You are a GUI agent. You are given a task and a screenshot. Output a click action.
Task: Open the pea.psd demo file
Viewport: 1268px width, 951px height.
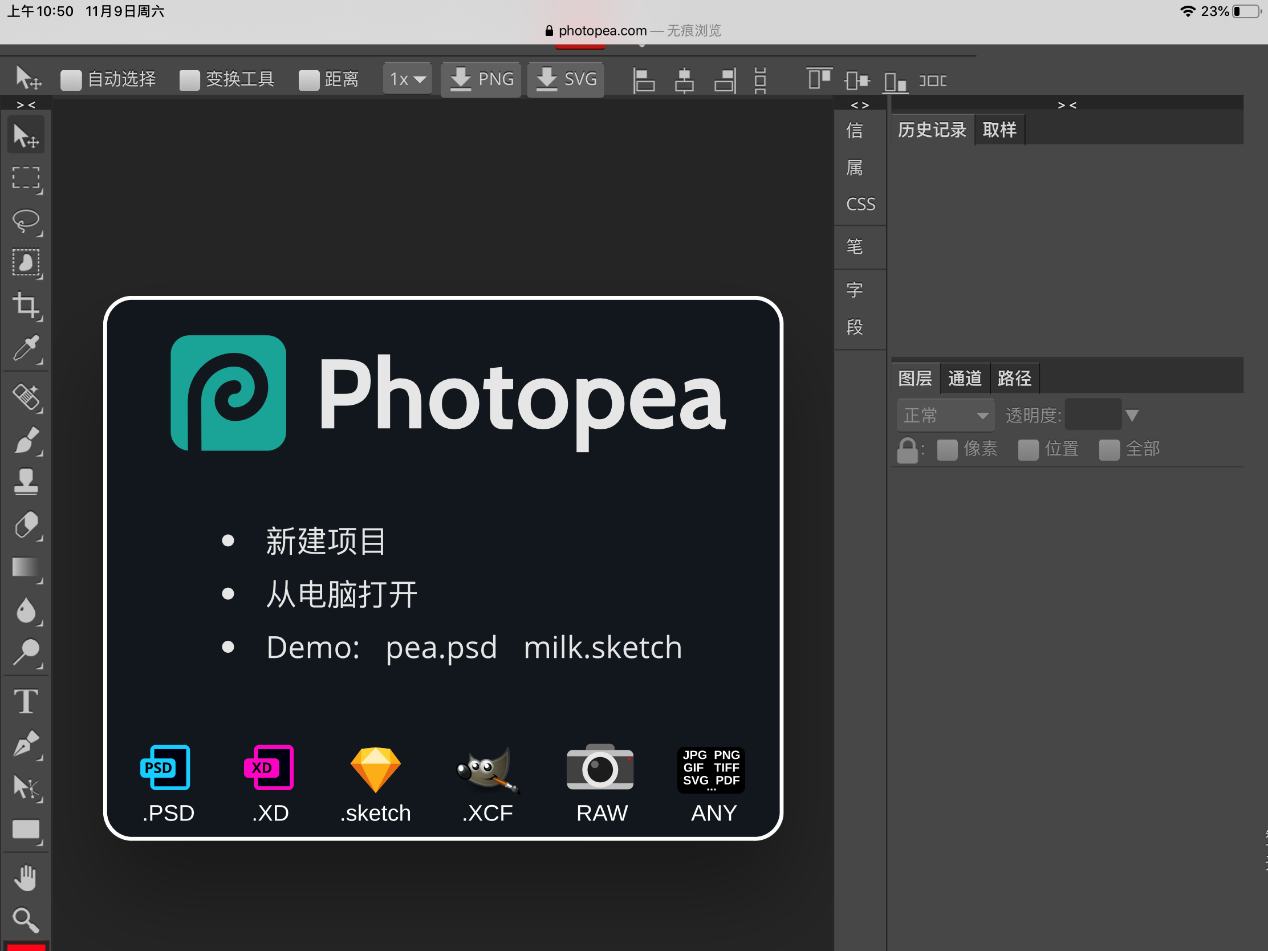click(441, 648)
